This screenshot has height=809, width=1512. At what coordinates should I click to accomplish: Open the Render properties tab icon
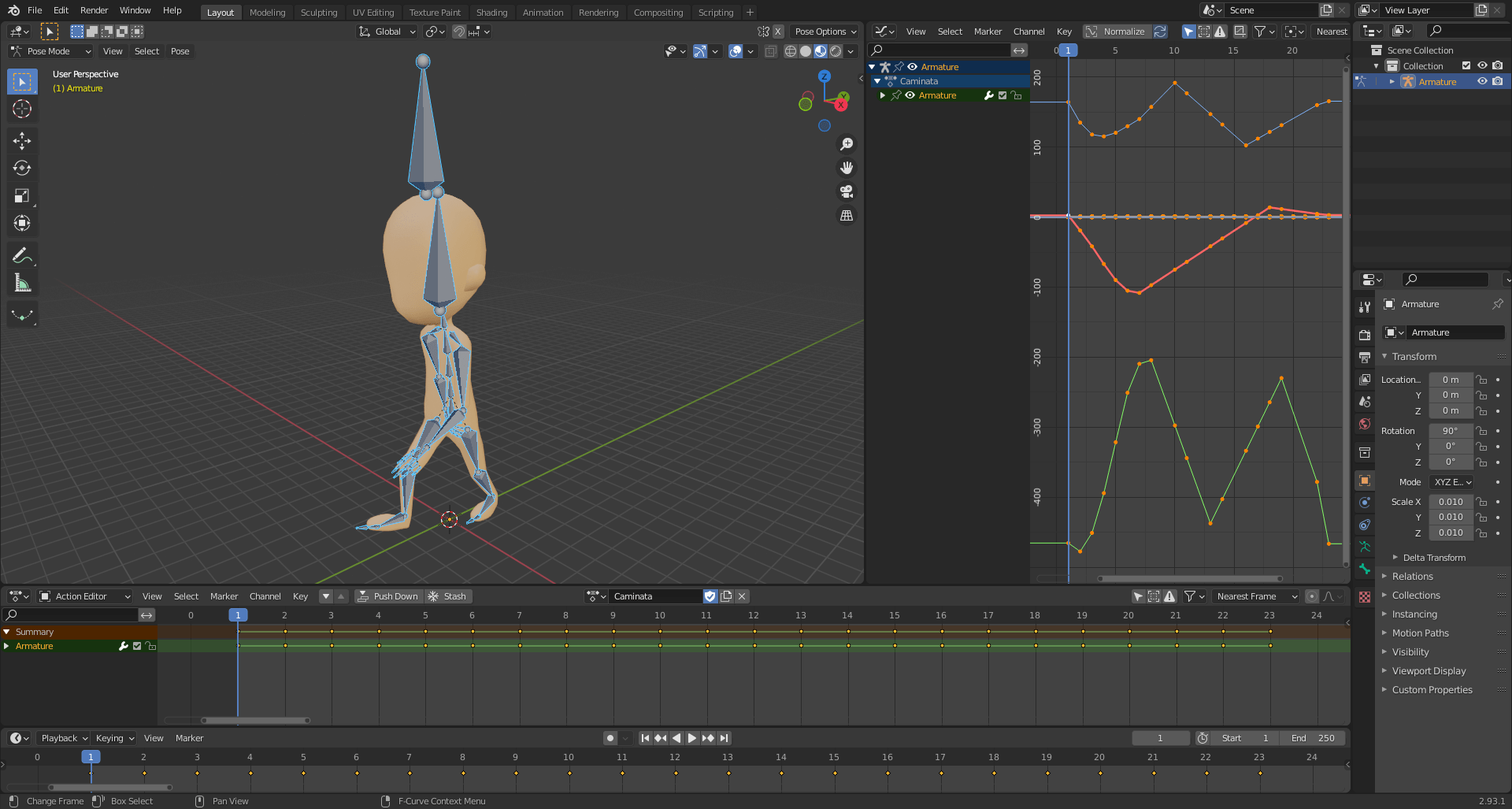(x=1365, y=335)
